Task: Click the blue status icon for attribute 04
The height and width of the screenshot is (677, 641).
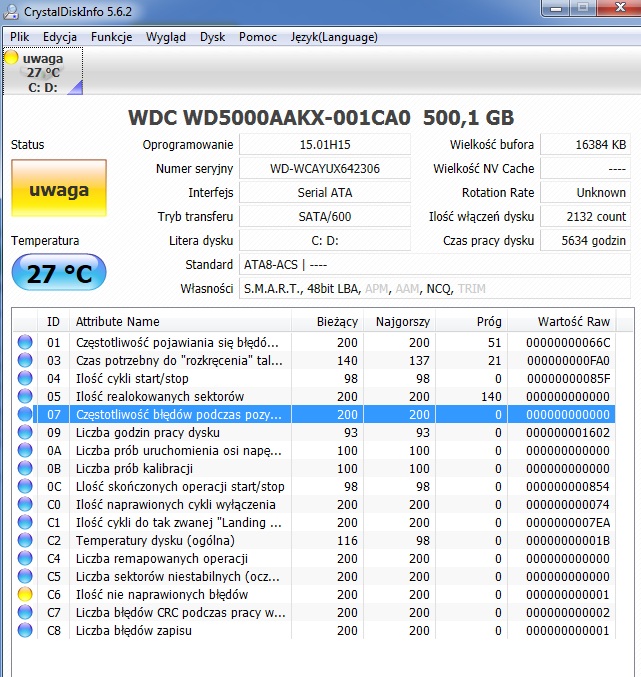Action: point(25,379)
